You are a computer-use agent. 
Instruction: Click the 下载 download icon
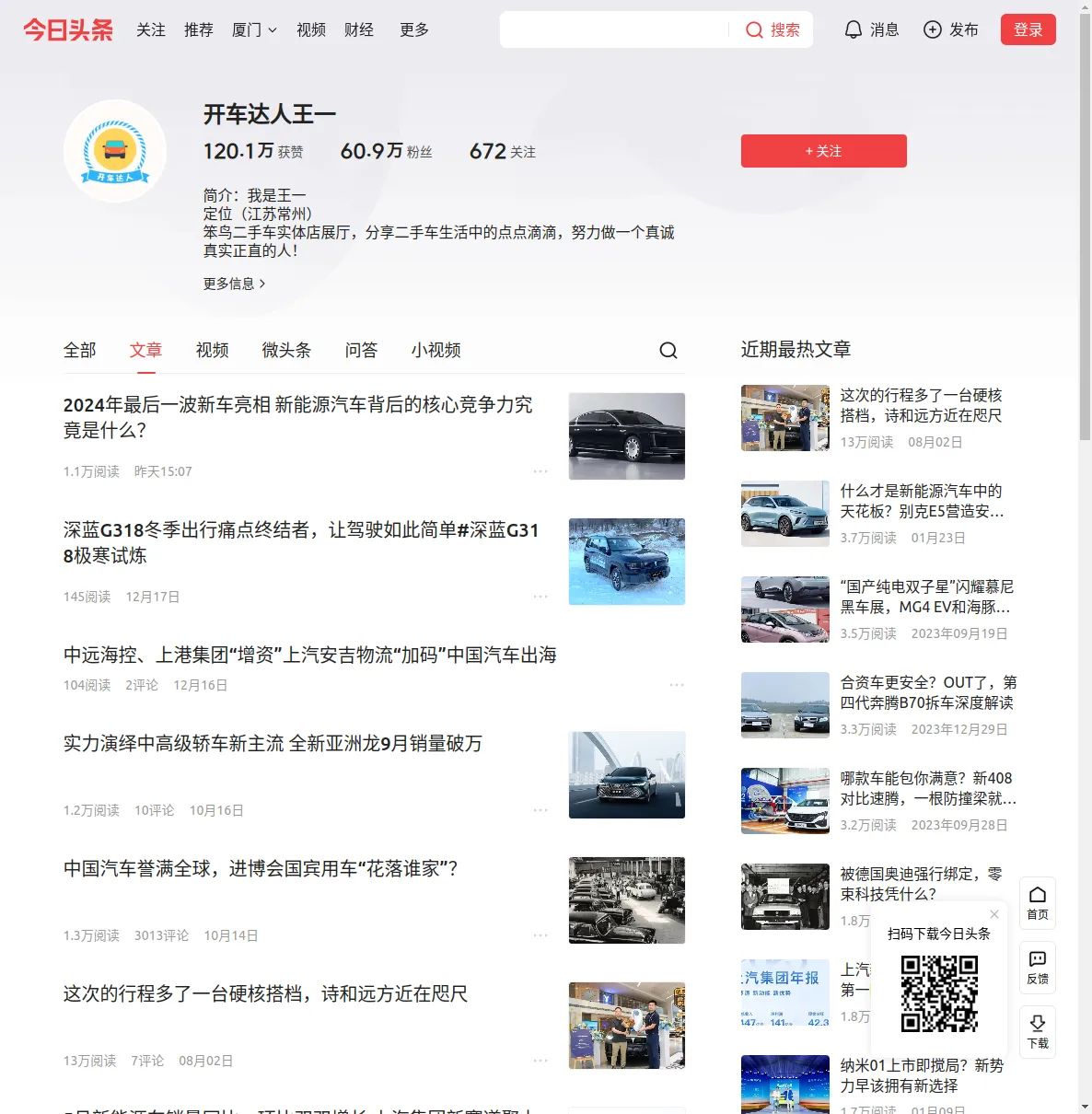click(1038, 1031)
